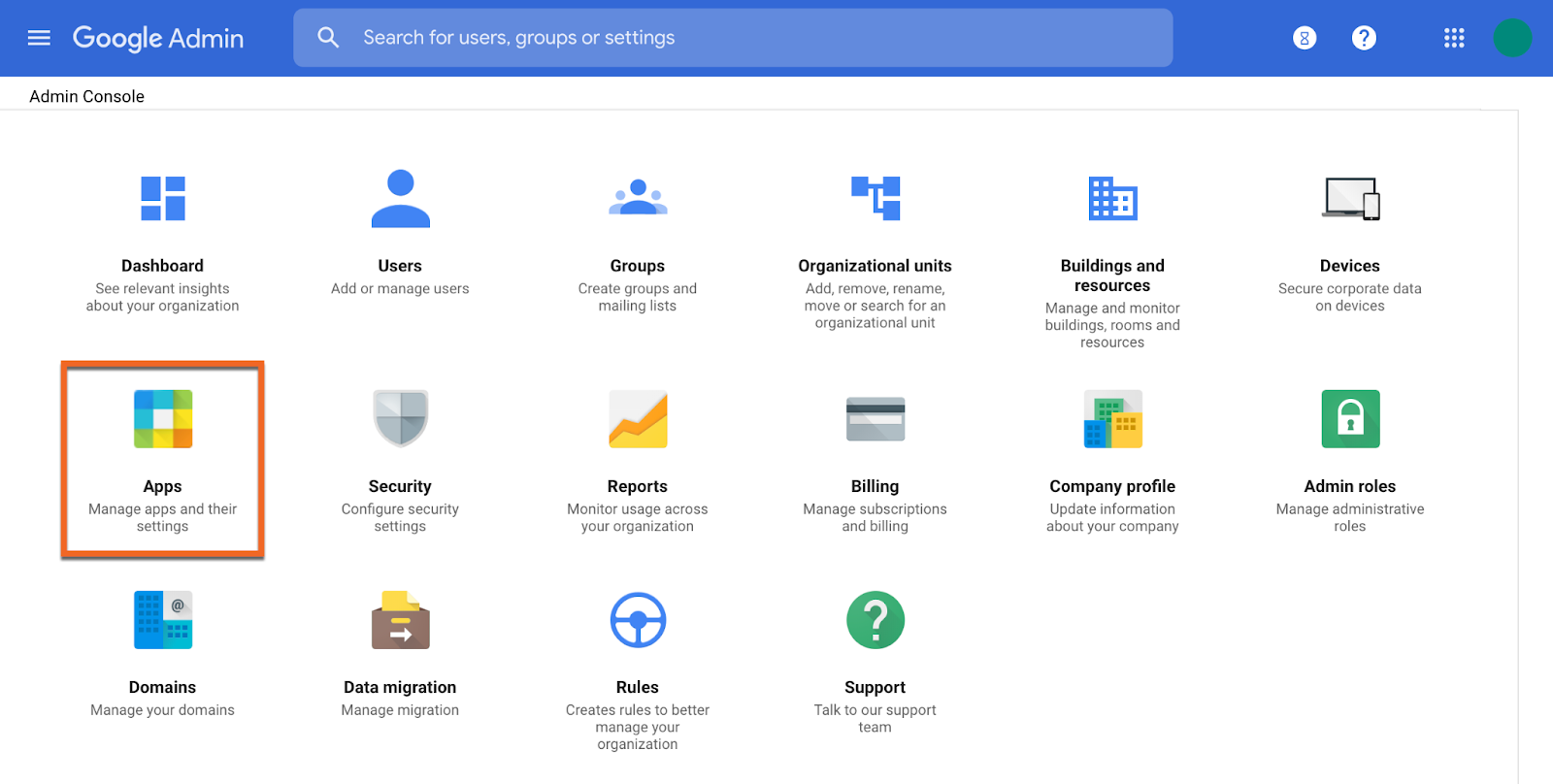Image resolution: width=1553 pixels, height=784 pixels.
Task: Click 'Monitor usage across your organization' text
Action: click(x=638, y=517)
